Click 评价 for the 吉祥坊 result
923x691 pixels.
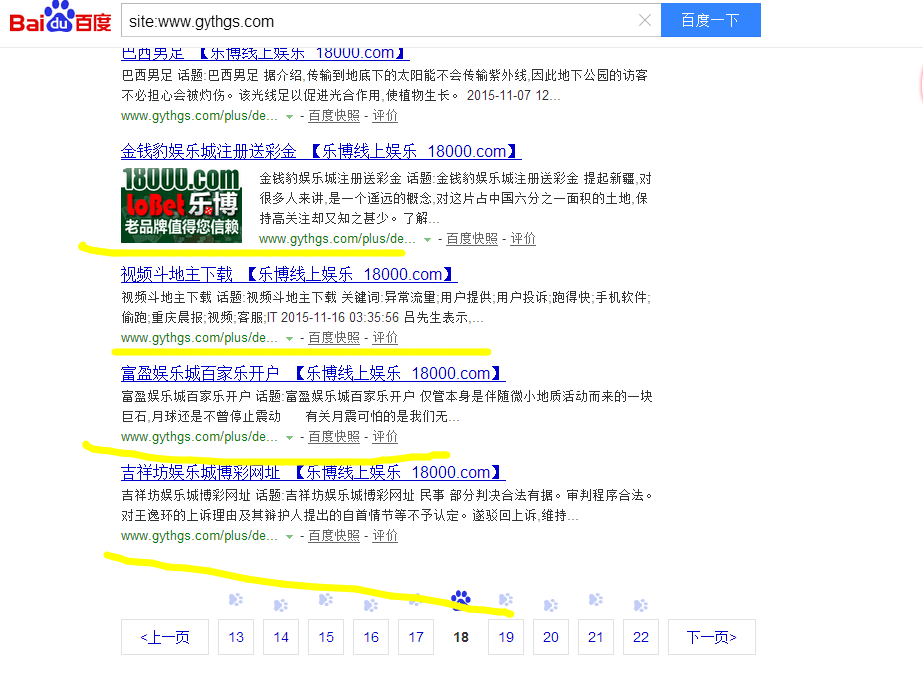(x=385, y=535)
